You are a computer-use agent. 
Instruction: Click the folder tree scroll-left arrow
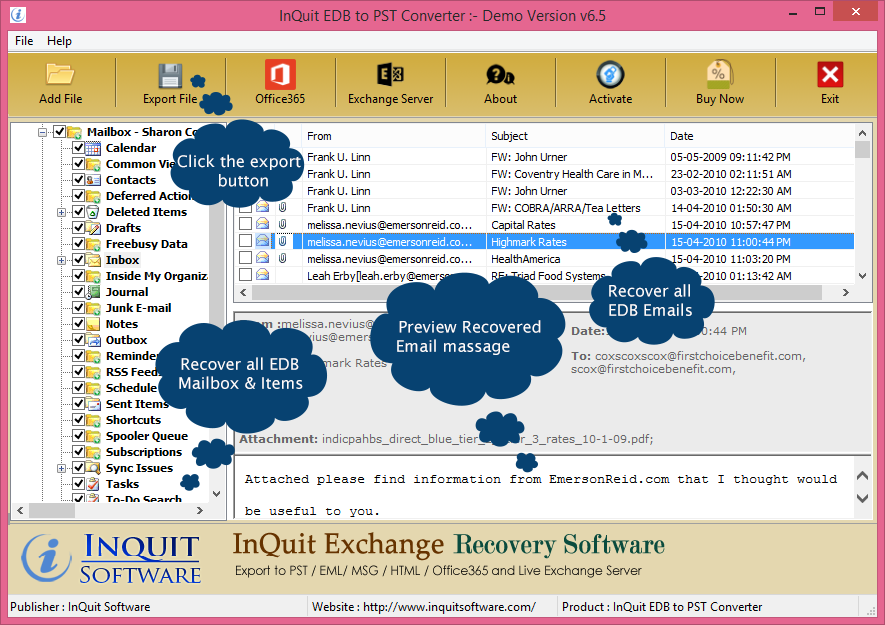[x=20, y=510]
